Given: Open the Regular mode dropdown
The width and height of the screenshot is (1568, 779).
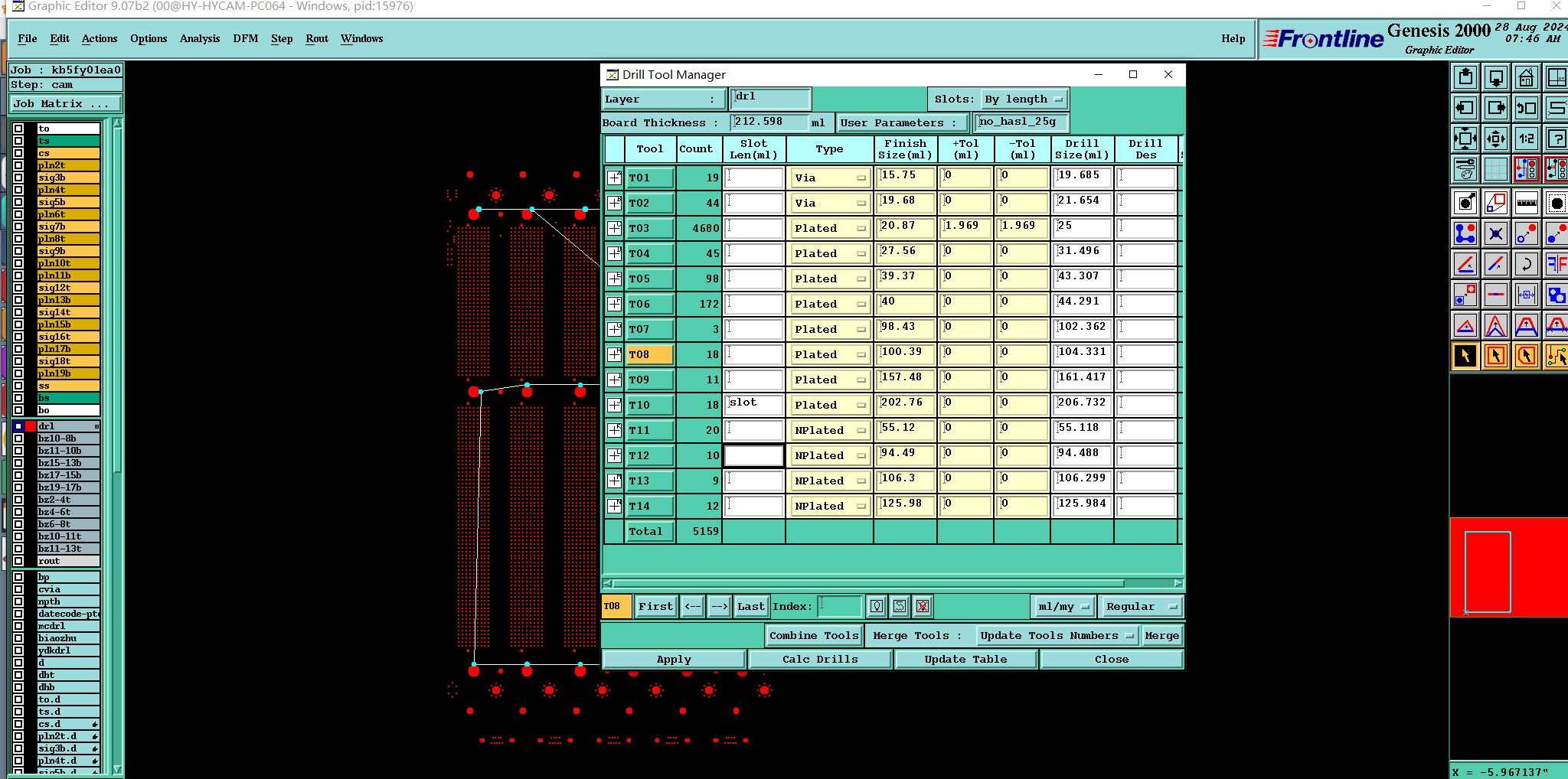Looking at the screenshot, I should [x=1141, y=606].
